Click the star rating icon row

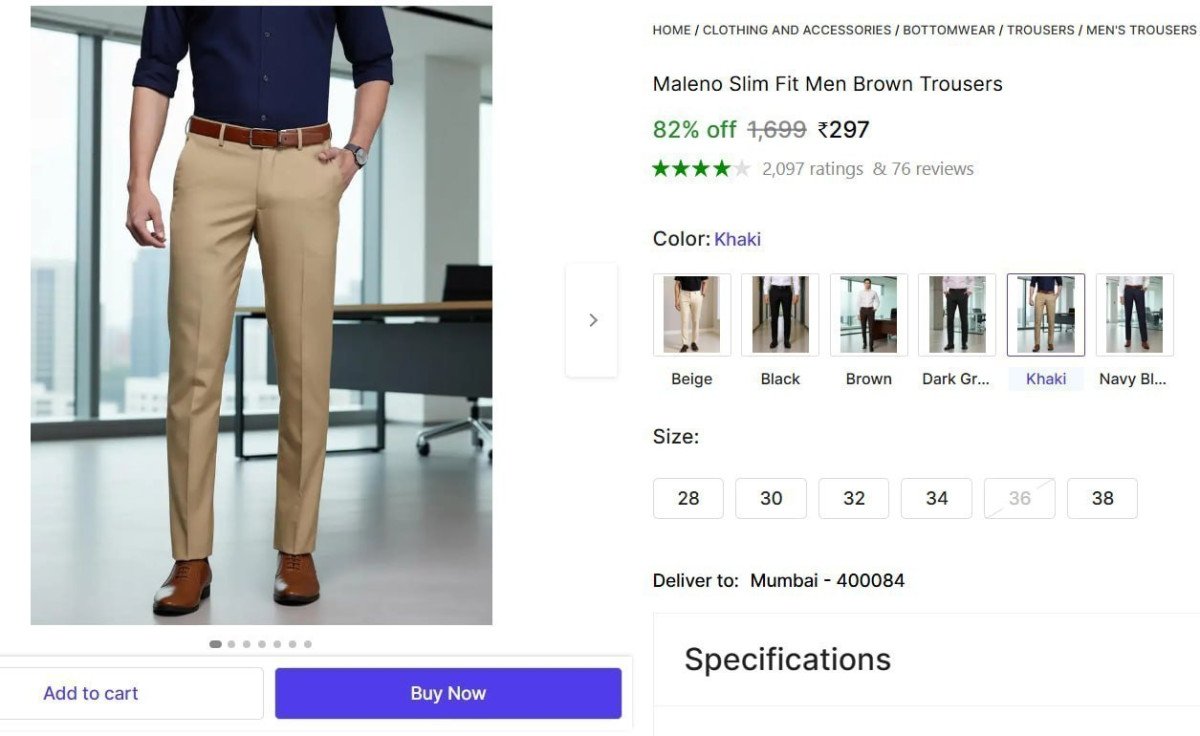(698, 168)
